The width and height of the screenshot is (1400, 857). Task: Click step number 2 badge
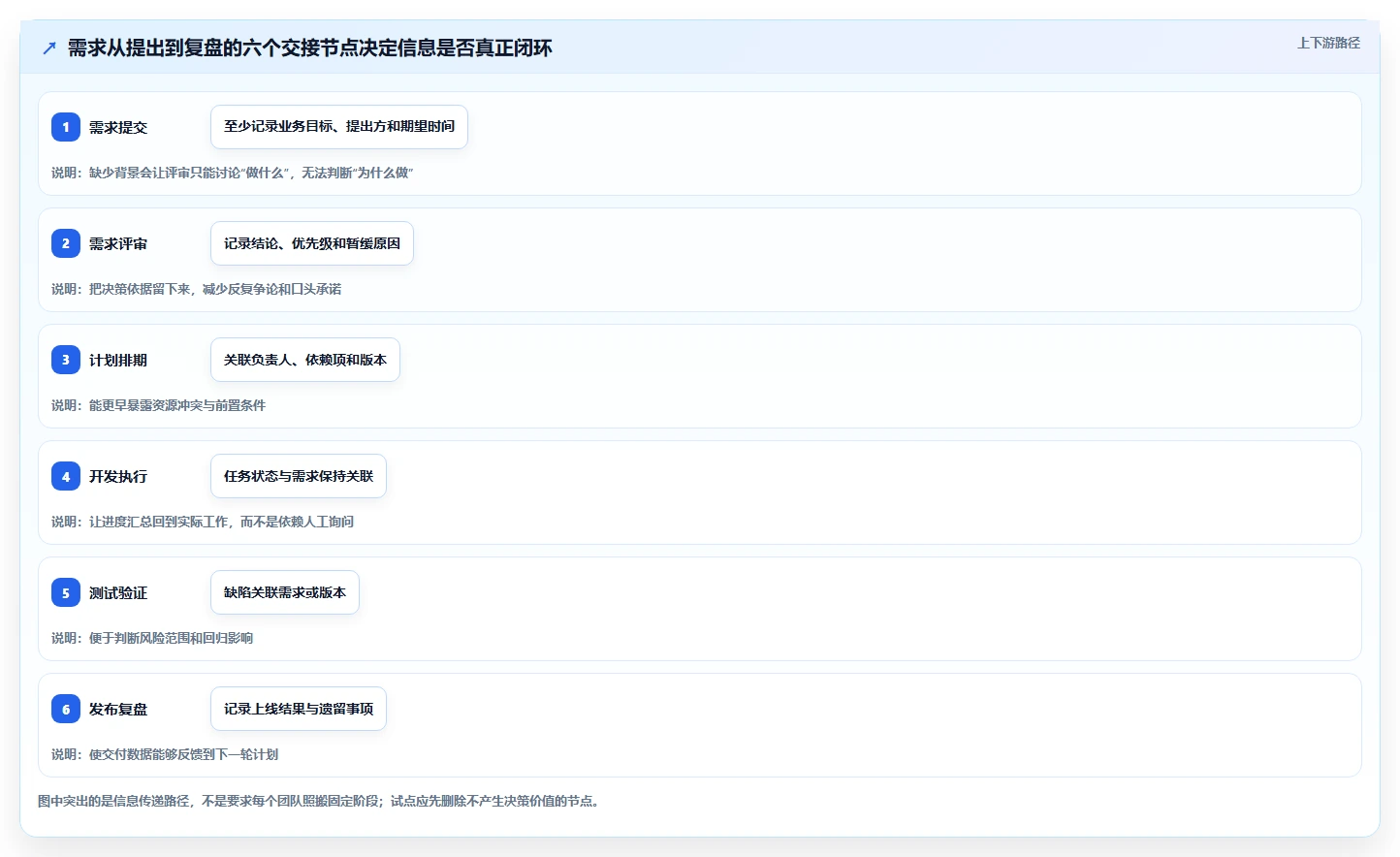point(66,243)
